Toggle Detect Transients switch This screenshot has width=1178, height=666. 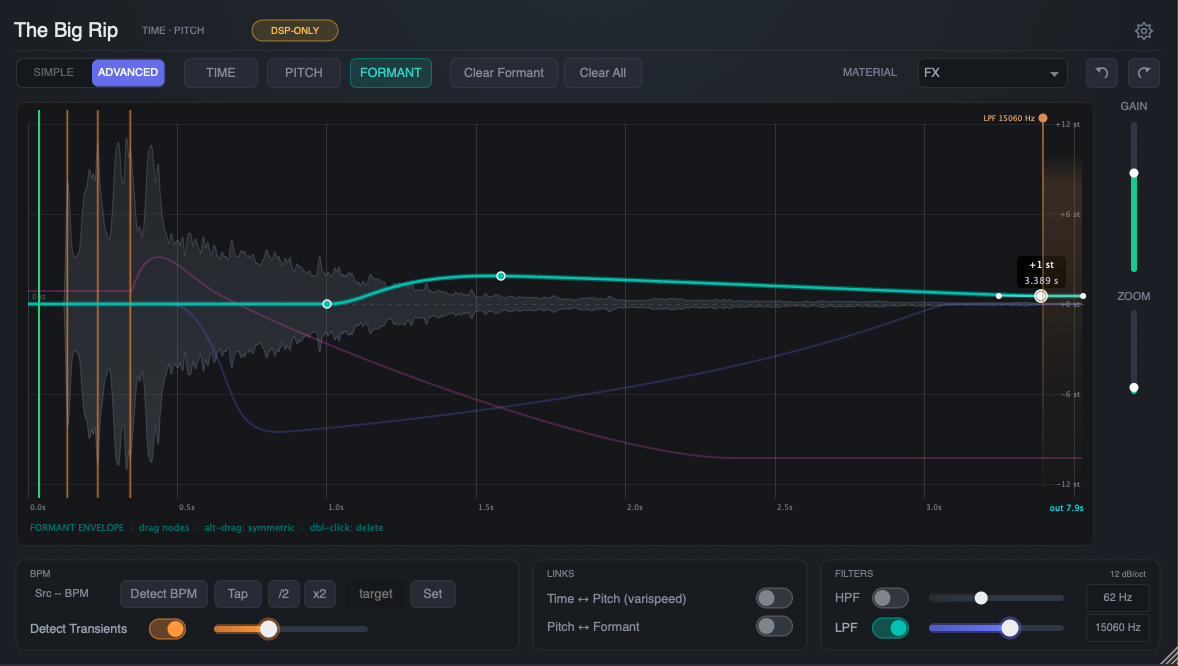(x=168, y=628)
